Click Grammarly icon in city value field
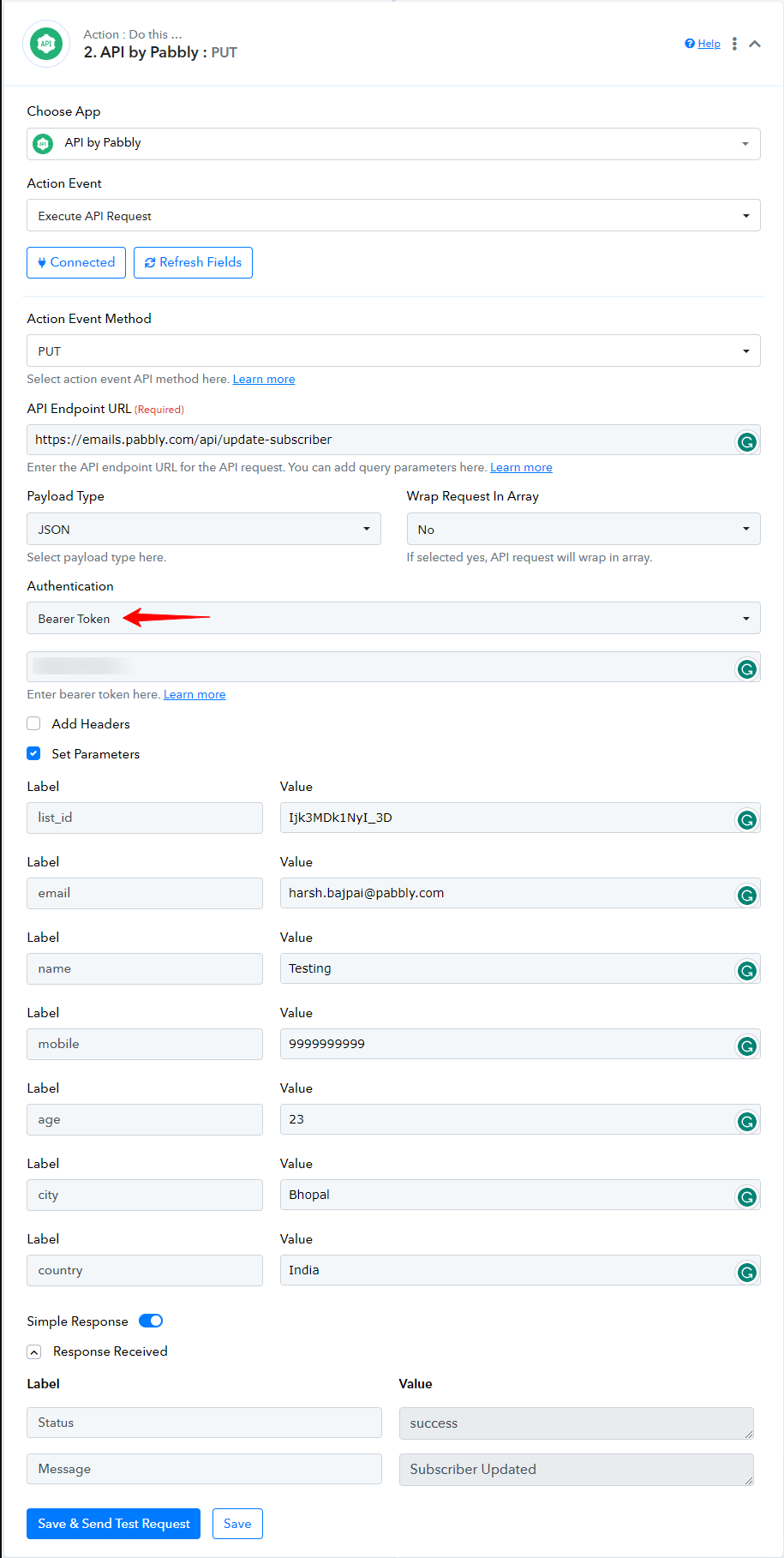Viewport: 784px width, 1558px height. click(x=747, y=1197)
